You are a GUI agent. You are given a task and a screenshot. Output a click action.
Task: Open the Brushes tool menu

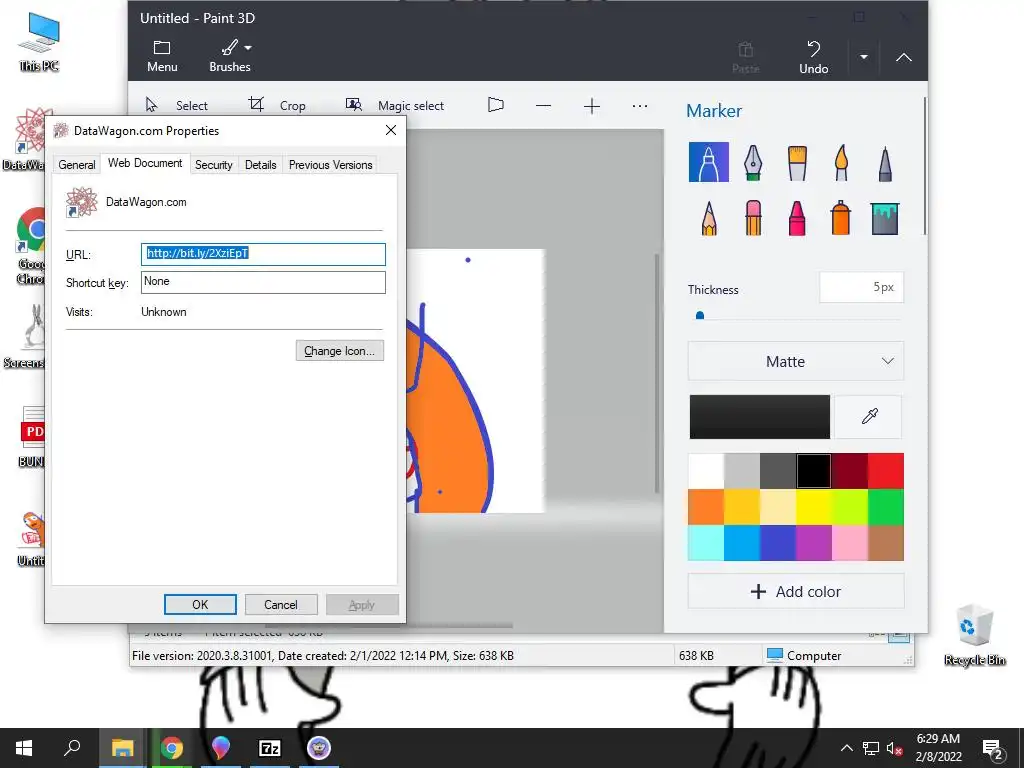pyautogui.click(x=230, y=56)
